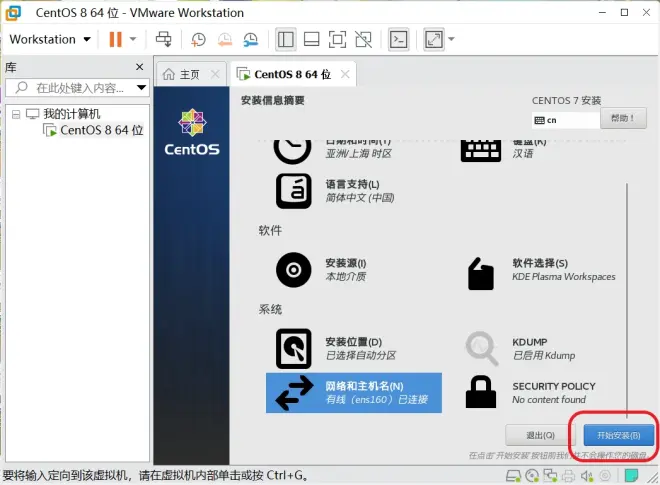
Task: Open 软件选择(S) KDE Plasma Workspaces option
Action: coord(564,270)
